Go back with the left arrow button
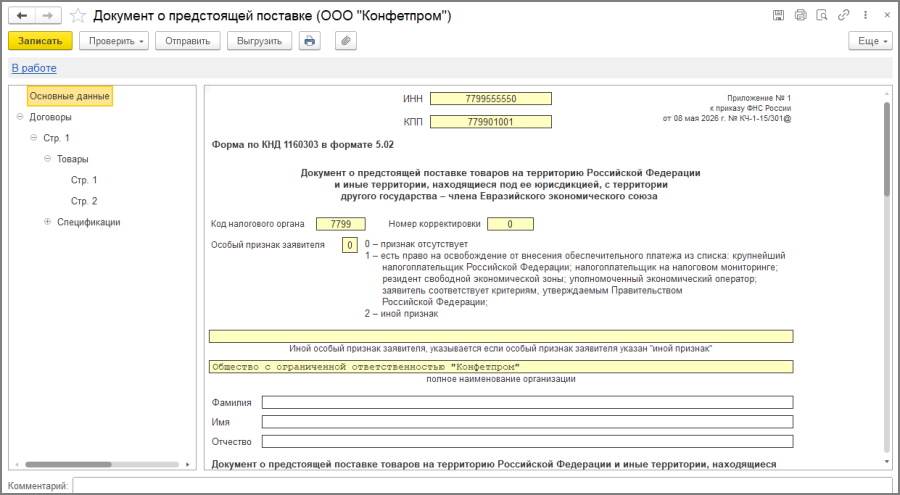Viewport: 900px width, 495px height. point(22,16)
